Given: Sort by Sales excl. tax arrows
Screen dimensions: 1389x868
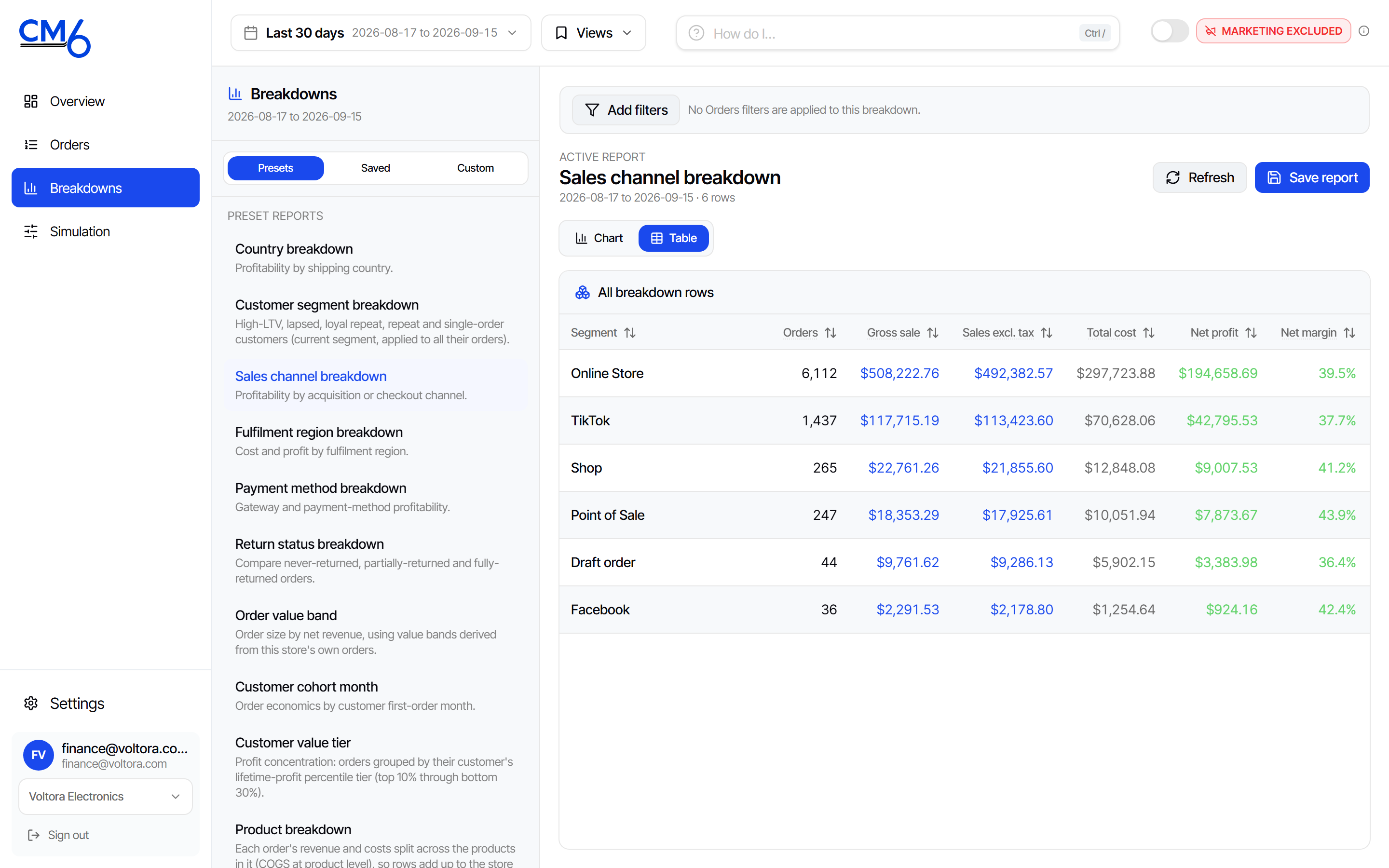Looking at the screenshot, I should click(x=1047, y=332).
